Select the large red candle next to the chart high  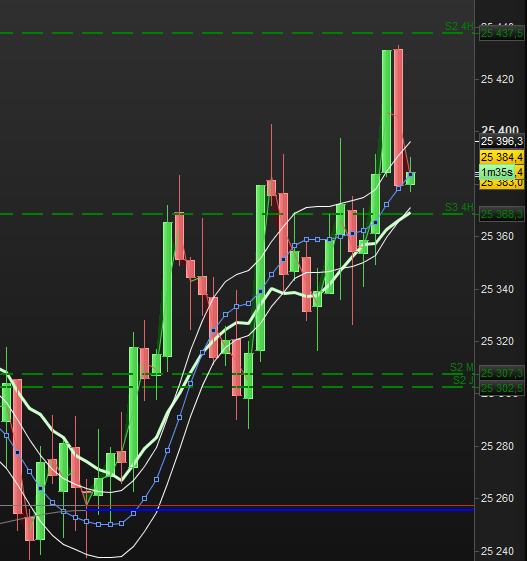398,117
